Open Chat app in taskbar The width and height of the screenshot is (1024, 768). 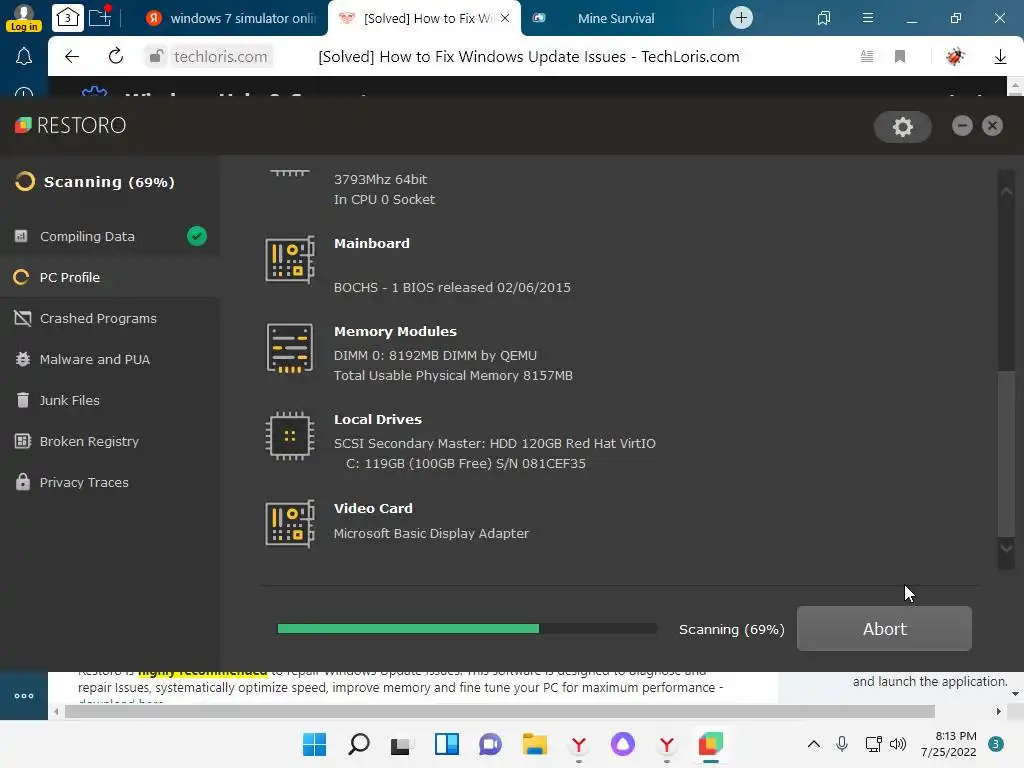490,744
